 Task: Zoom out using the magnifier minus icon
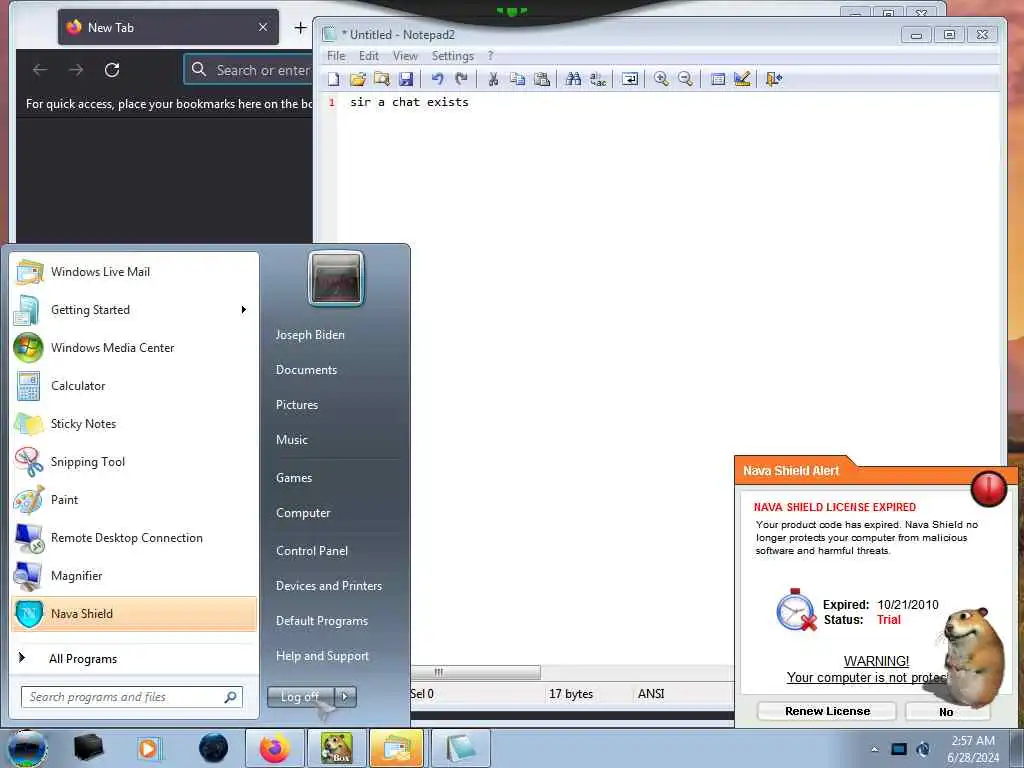point(685,79)
